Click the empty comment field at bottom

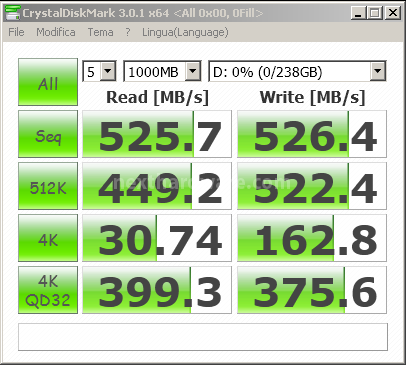[x=203, y=337]
